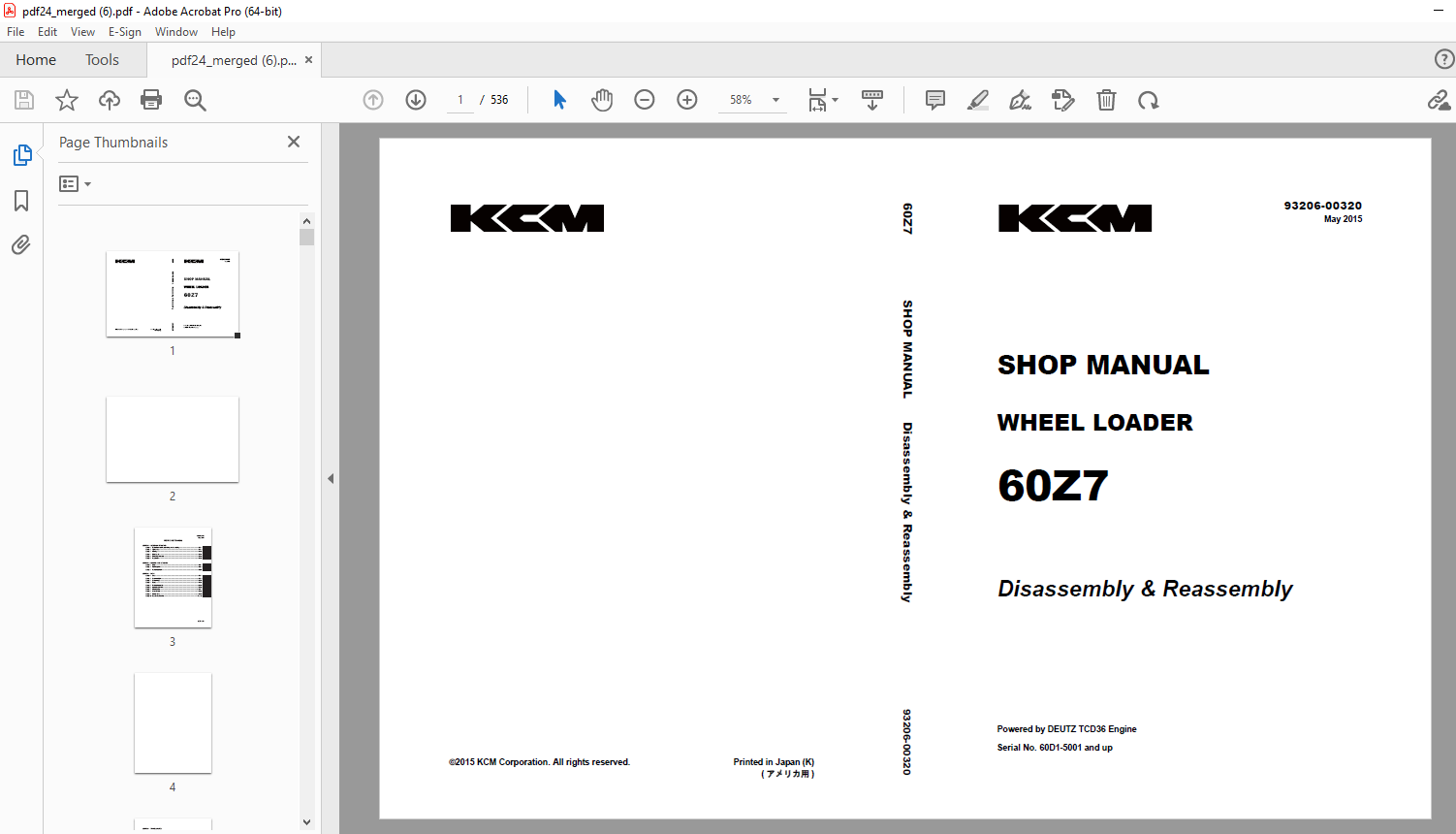Open thumbnail options dropdown menu
1456x834 pixels.
(x=75, y=183)
